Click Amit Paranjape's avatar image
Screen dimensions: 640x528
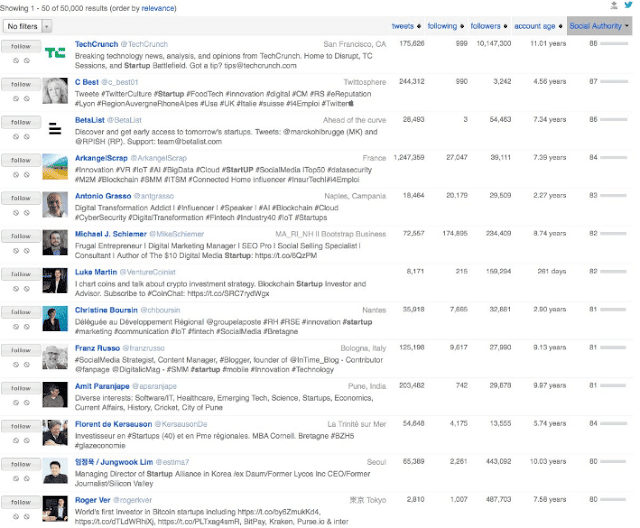(55, 395)
